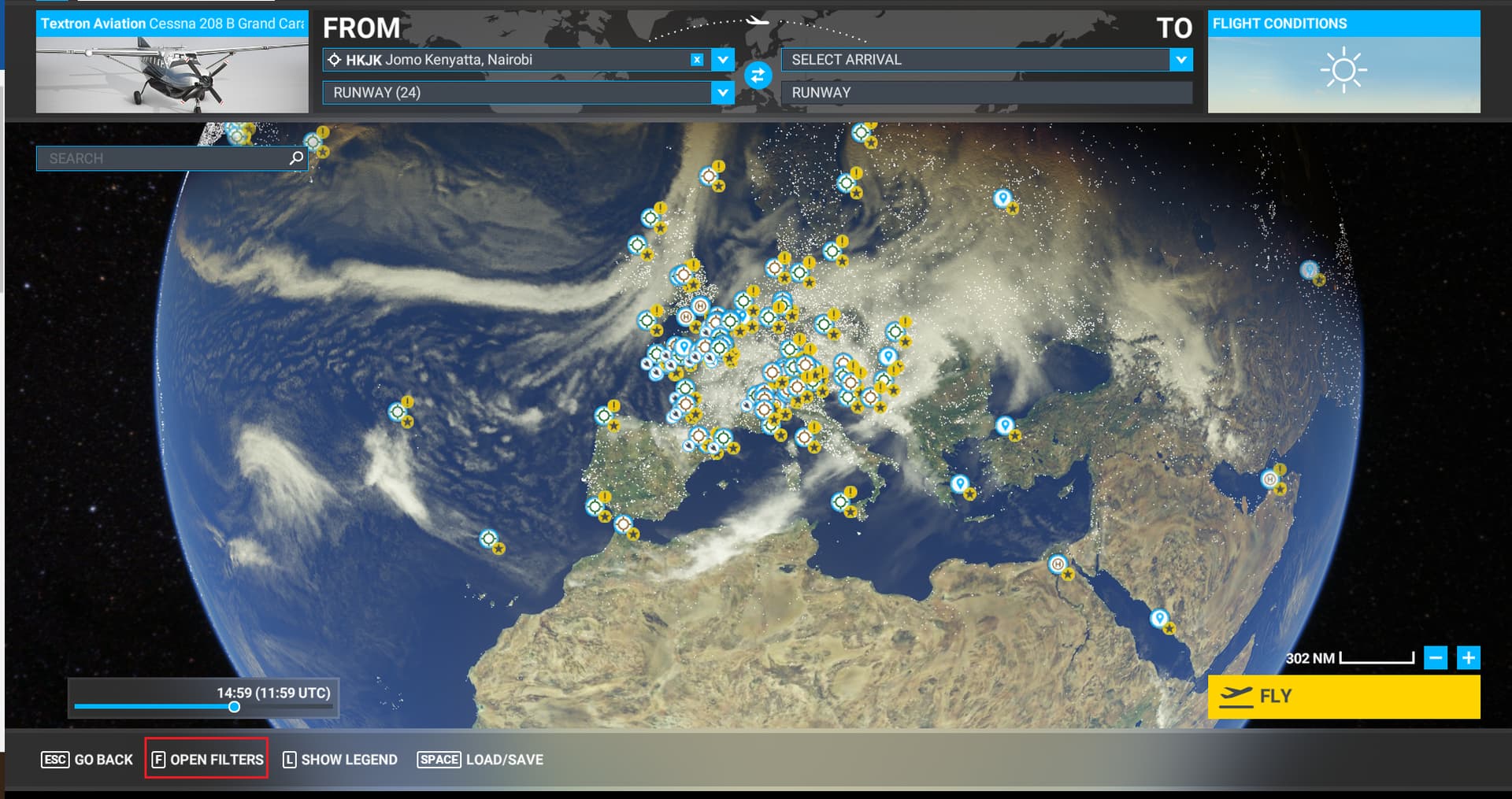Select the airport marker near Gibraltar

[x=624, y=523]
